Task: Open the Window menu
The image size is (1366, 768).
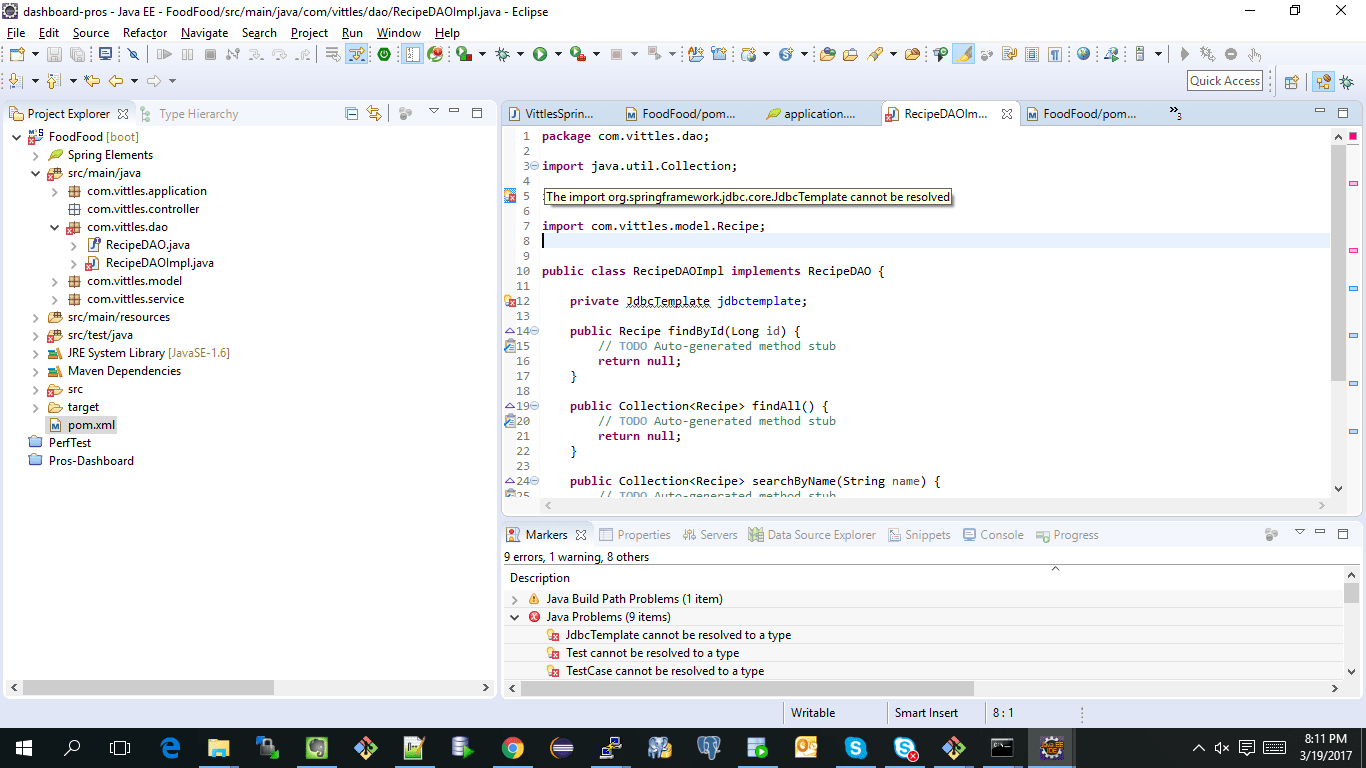Action: (x=398, y=33)
